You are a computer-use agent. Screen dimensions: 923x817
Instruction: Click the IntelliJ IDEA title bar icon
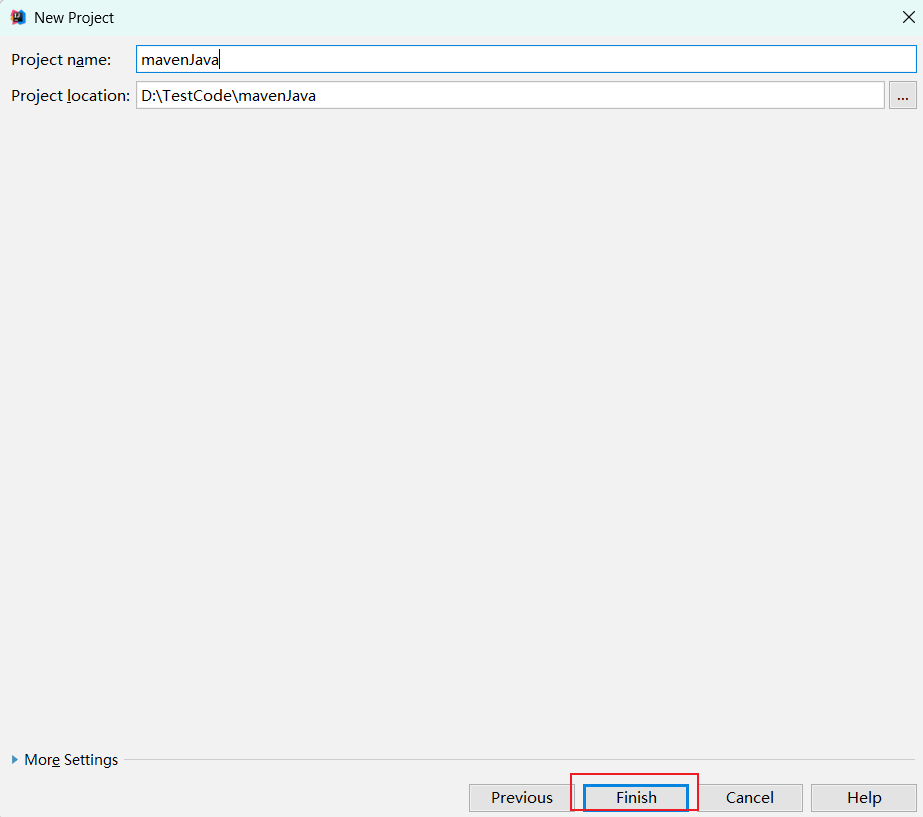18,18
